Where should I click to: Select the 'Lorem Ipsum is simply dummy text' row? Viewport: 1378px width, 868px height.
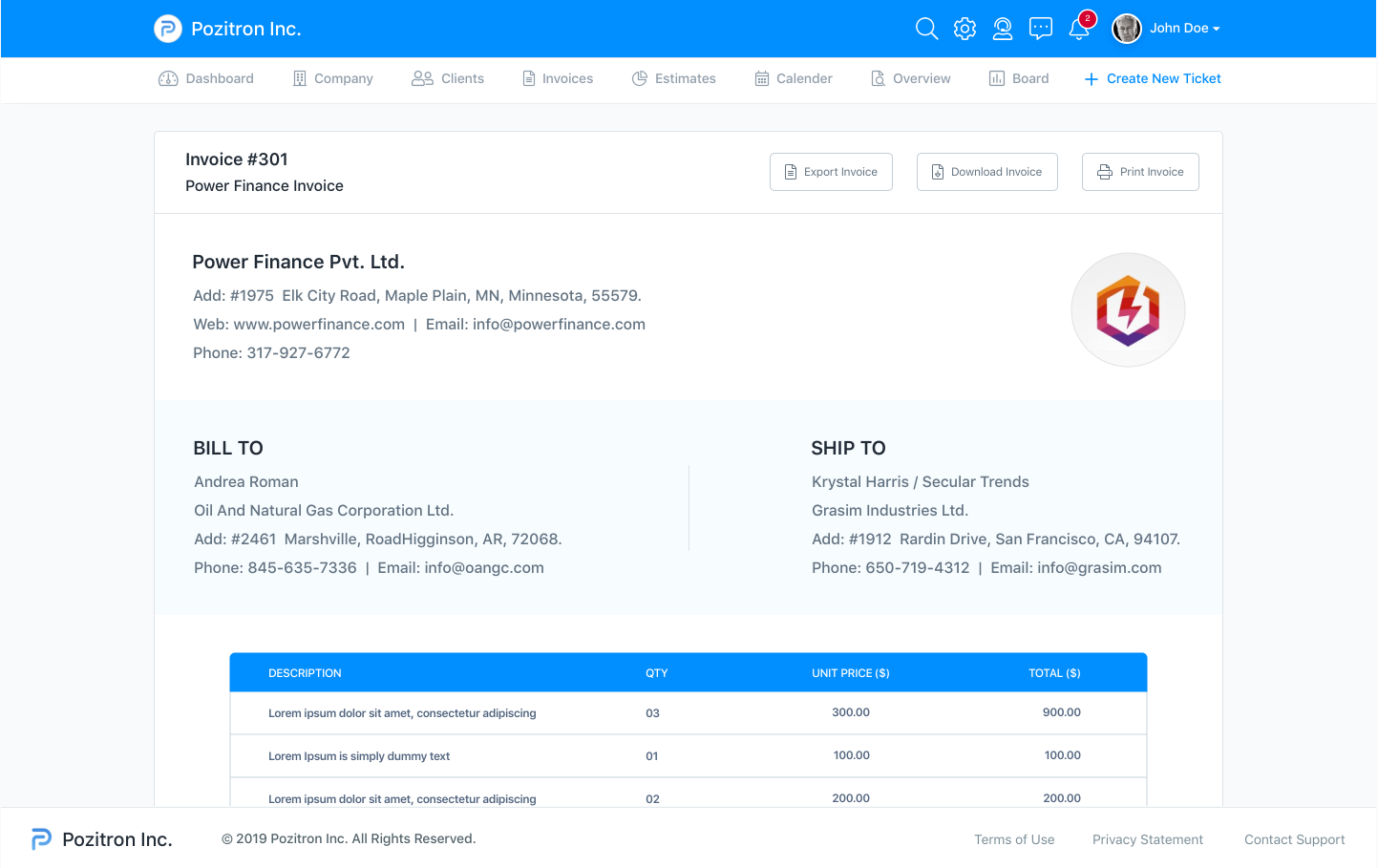pos(689,756)
